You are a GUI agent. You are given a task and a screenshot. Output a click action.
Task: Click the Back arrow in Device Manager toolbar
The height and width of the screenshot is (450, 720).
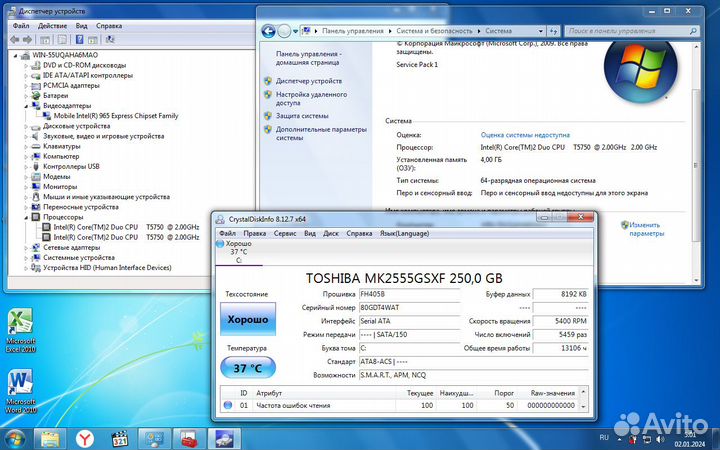[x=14, y=40]
